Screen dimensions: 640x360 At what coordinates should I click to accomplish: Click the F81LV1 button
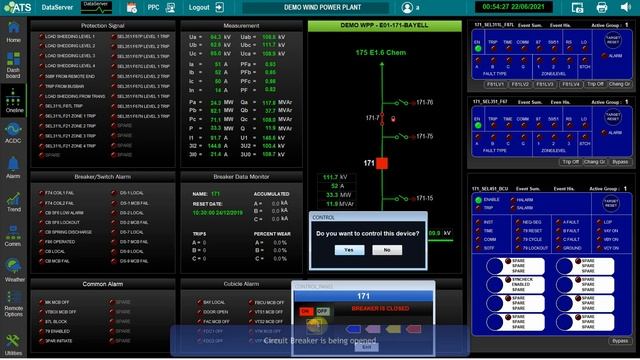coord(495,84)
